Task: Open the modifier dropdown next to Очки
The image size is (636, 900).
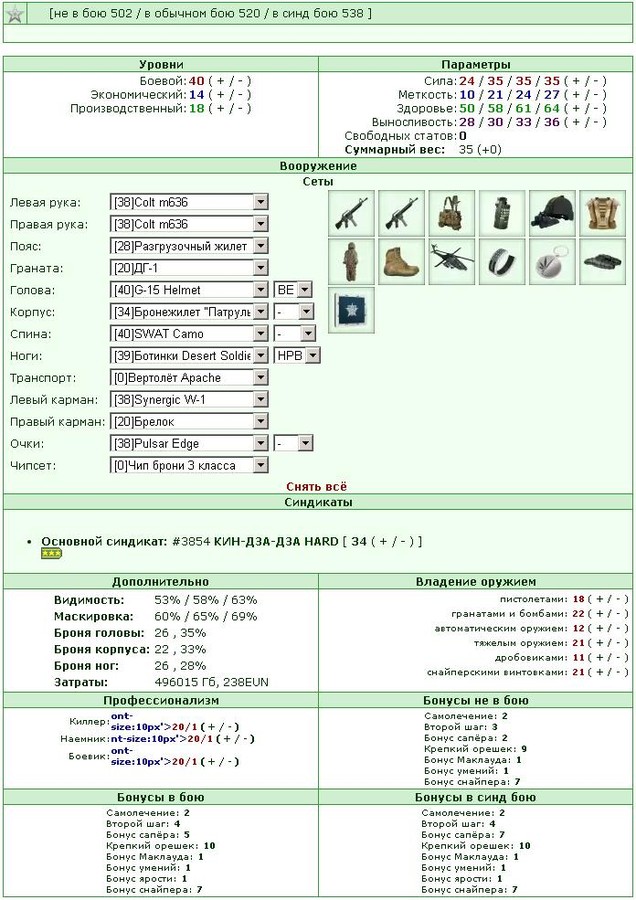Action: 293,443
